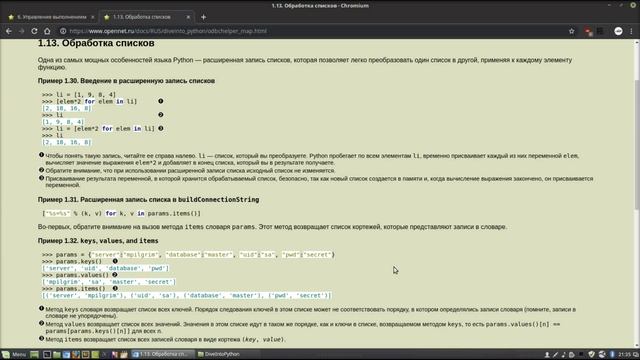640x360 pixels.
Task: Open the browser home page
Action: pyautogui.click(x=47, y=31)
